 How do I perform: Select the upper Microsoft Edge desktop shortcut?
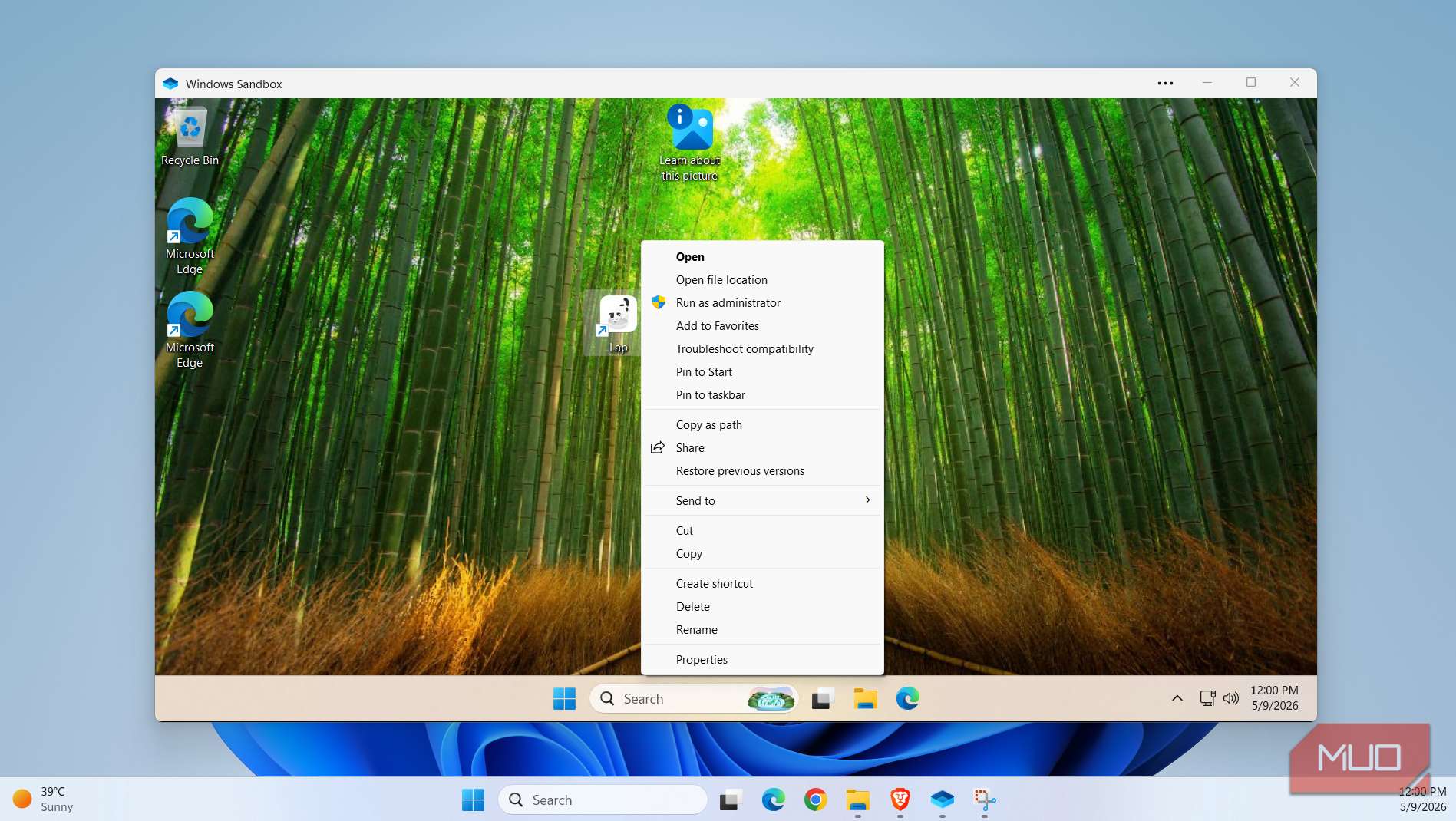[190, 236]
